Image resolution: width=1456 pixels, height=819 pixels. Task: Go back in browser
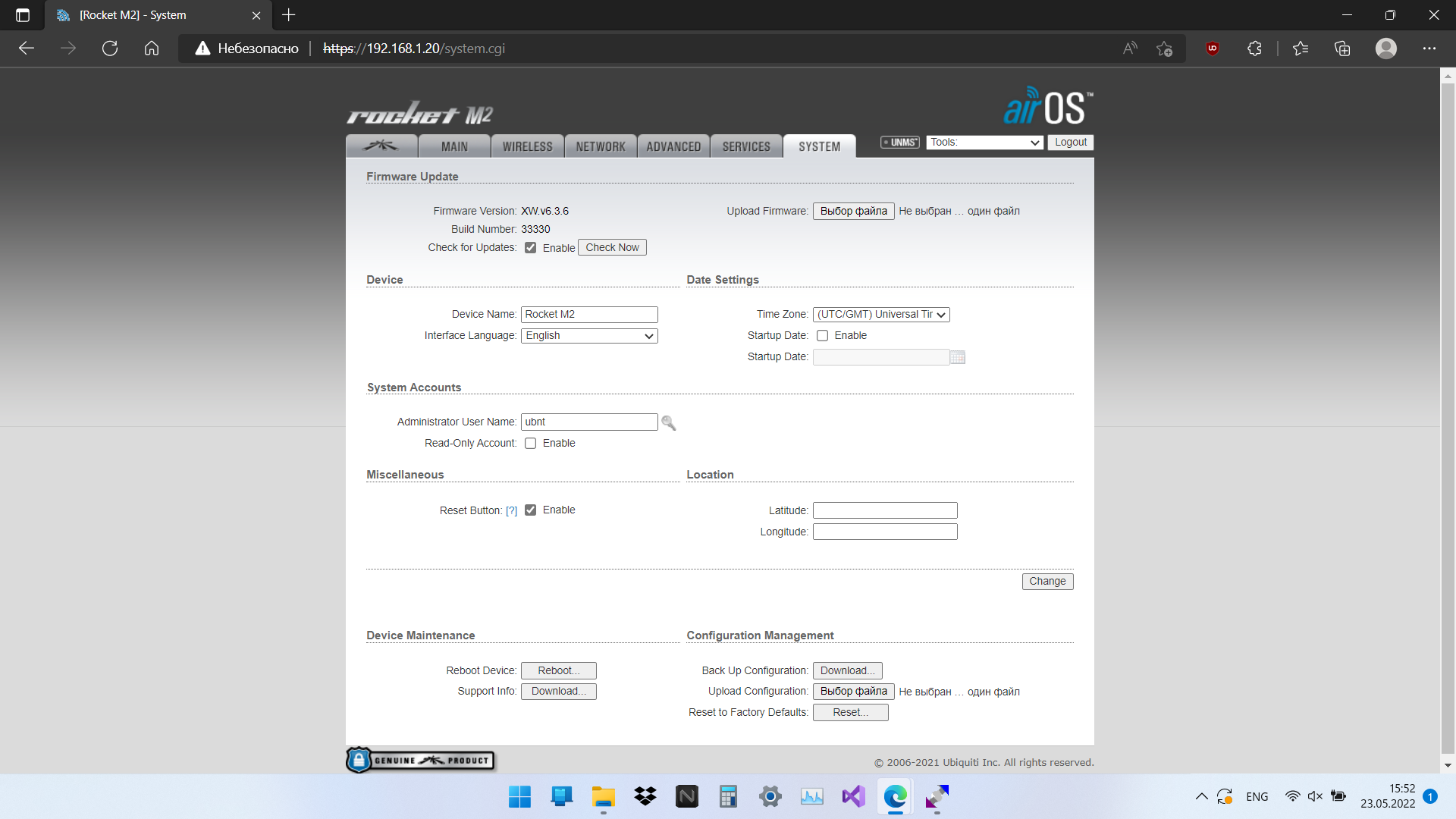27,49
